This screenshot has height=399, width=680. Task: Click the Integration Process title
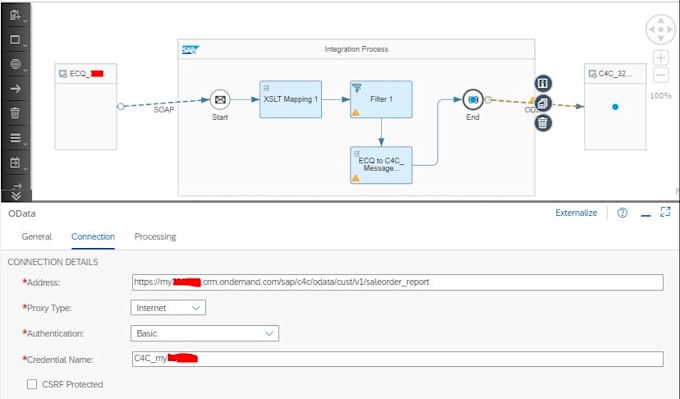coord(356,49)
